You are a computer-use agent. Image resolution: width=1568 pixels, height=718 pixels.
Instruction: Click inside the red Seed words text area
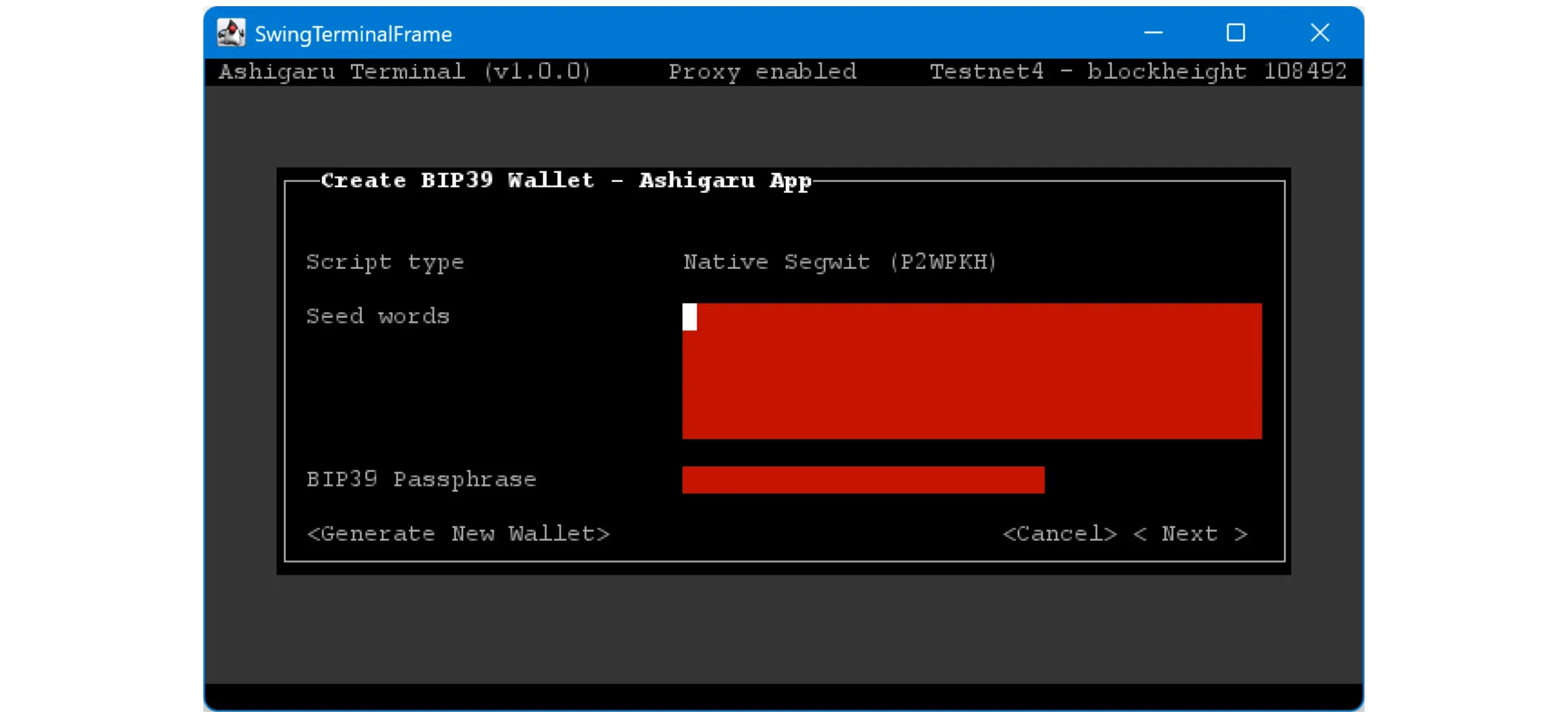[971, 371]
